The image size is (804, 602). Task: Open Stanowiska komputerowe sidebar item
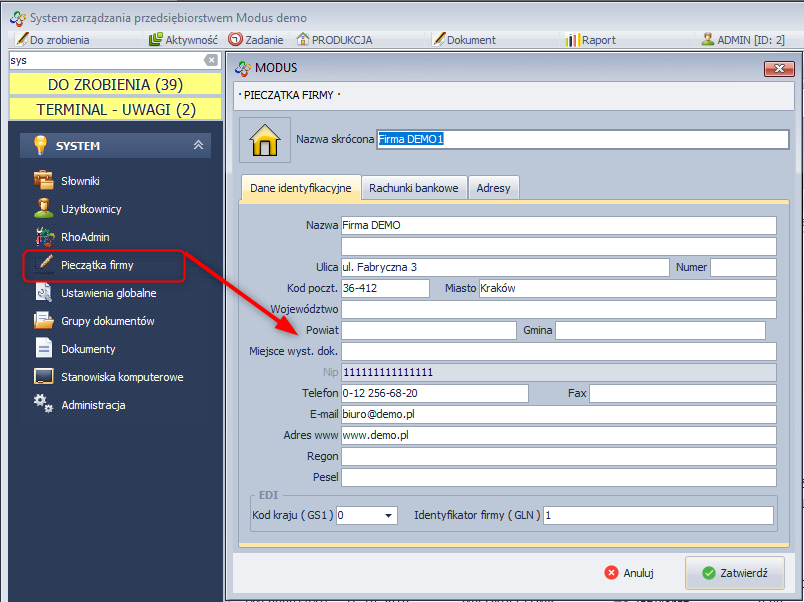point(121,377)
